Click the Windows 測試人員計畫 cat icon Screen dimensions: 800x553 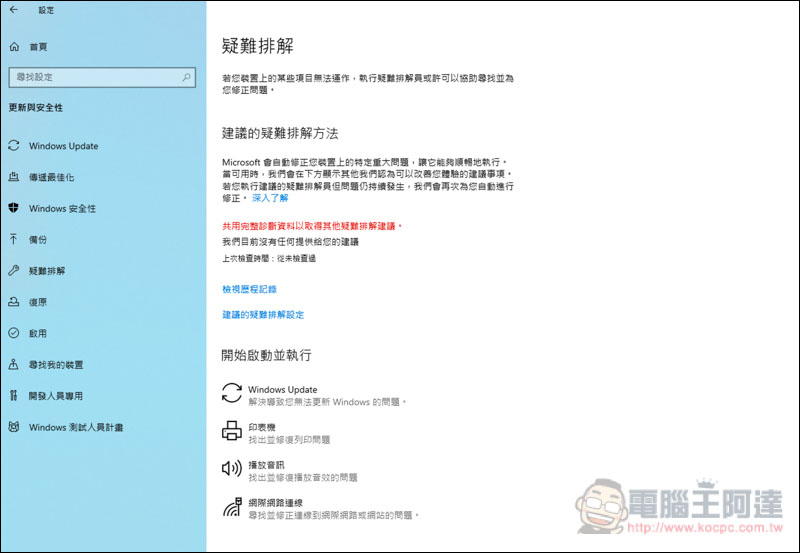tap(14, 427)
